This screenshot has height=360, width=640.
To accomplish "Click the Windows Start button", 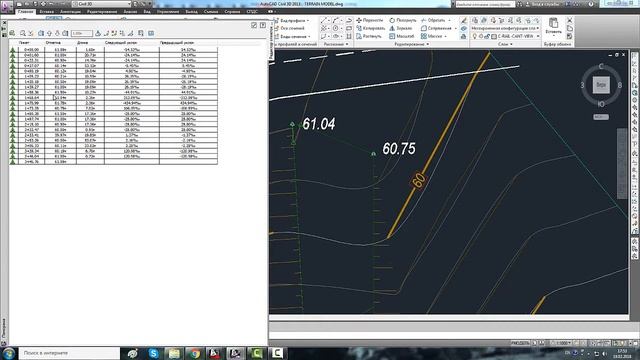I will click(8, 353).
